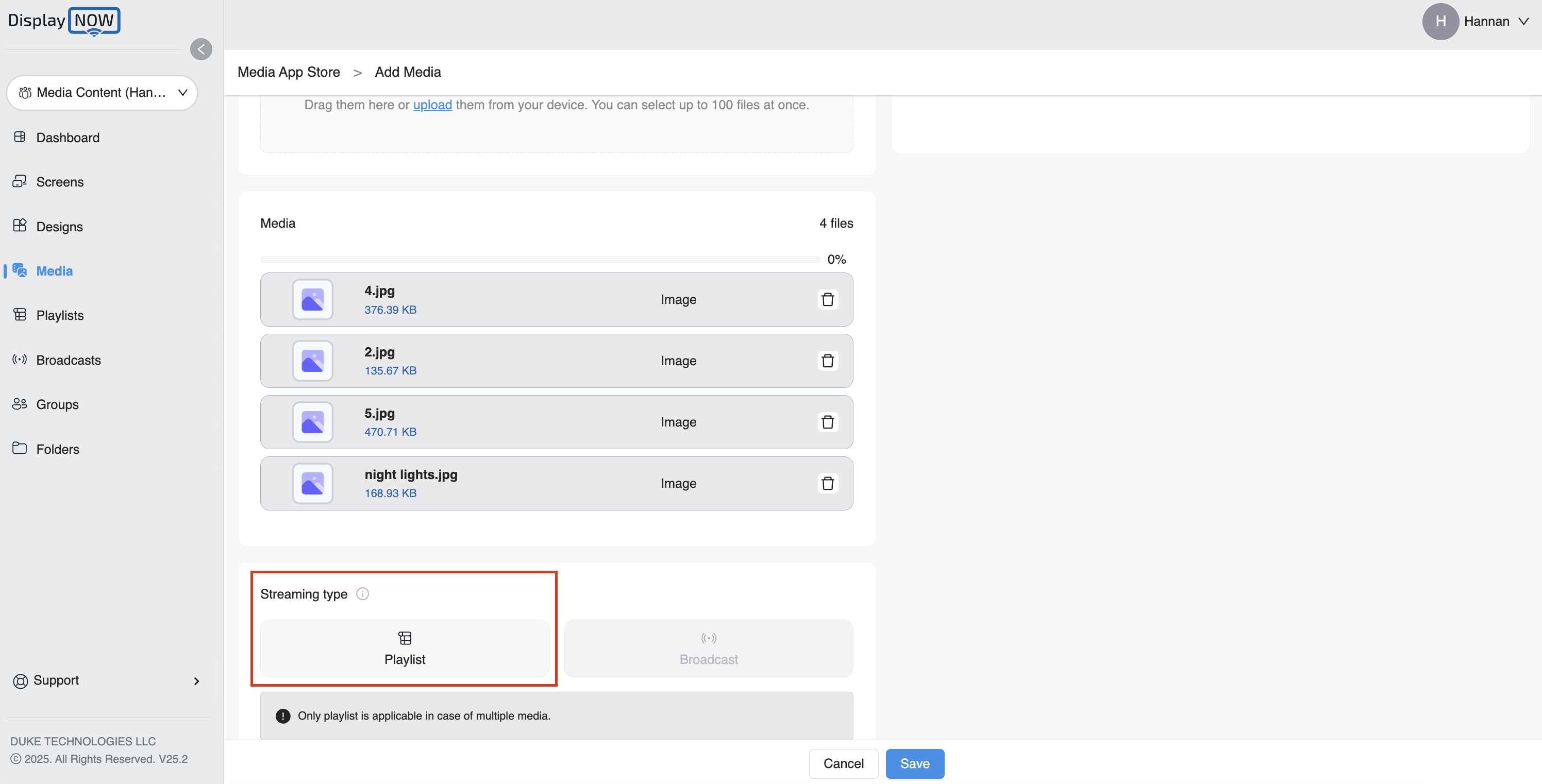Image resolution: width=1542 pixels, height=784 pixels.
Task: Click the upload progress bar
Action: [540, 260]
